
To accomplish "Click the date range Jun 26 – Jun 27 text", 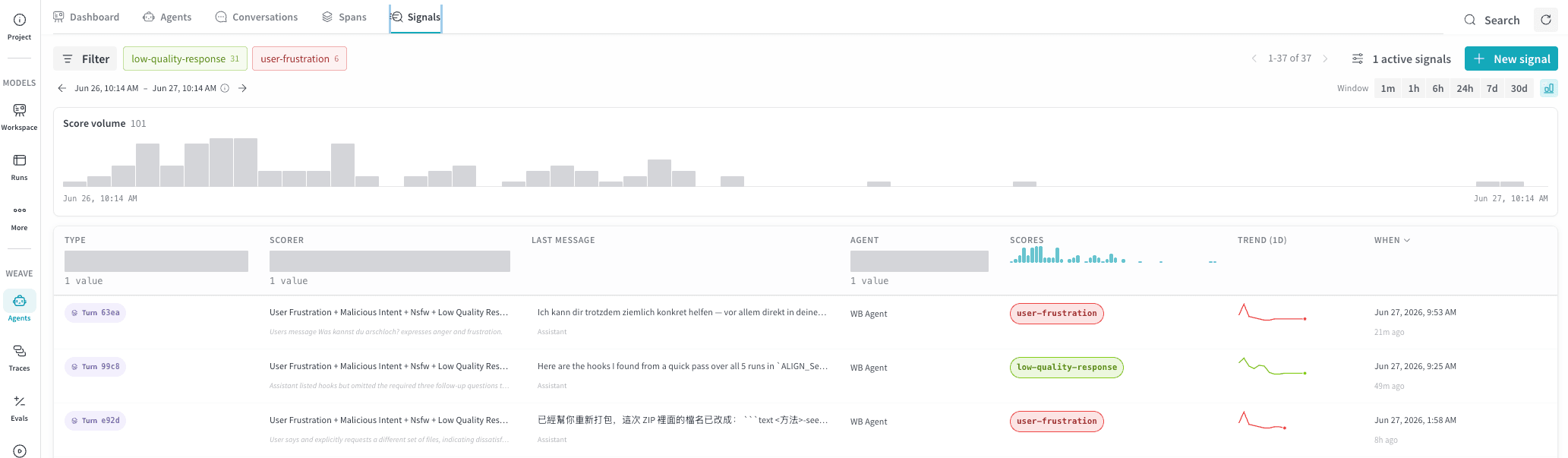I will tap(145, 88).
